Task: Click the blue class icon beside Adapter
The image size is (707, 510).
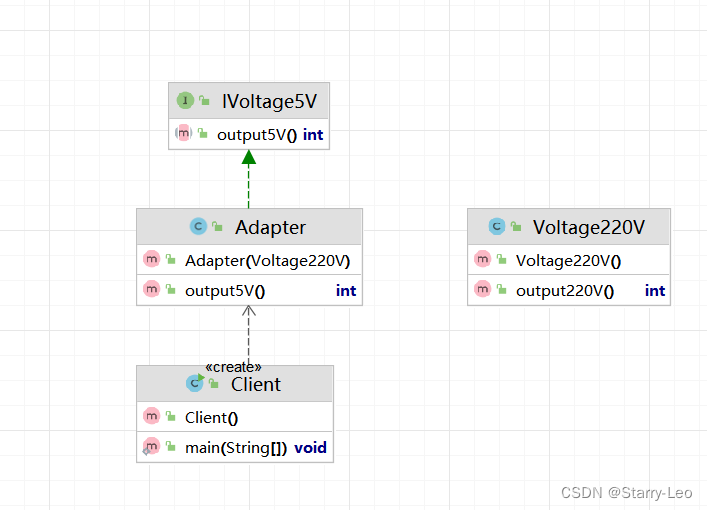Action: coord(198,226)
